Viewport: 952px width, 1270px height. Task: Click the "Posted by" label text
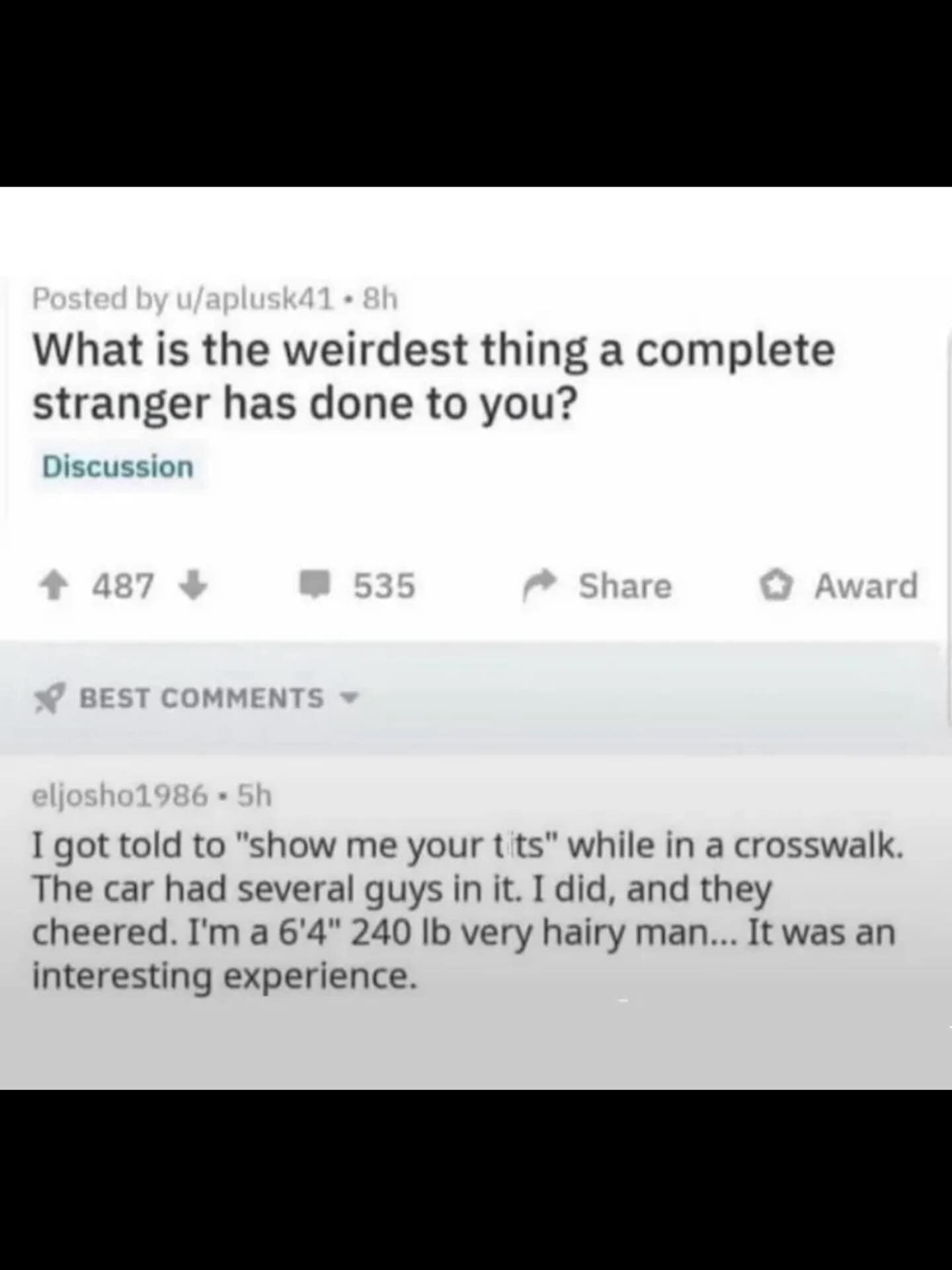(99, 300)
